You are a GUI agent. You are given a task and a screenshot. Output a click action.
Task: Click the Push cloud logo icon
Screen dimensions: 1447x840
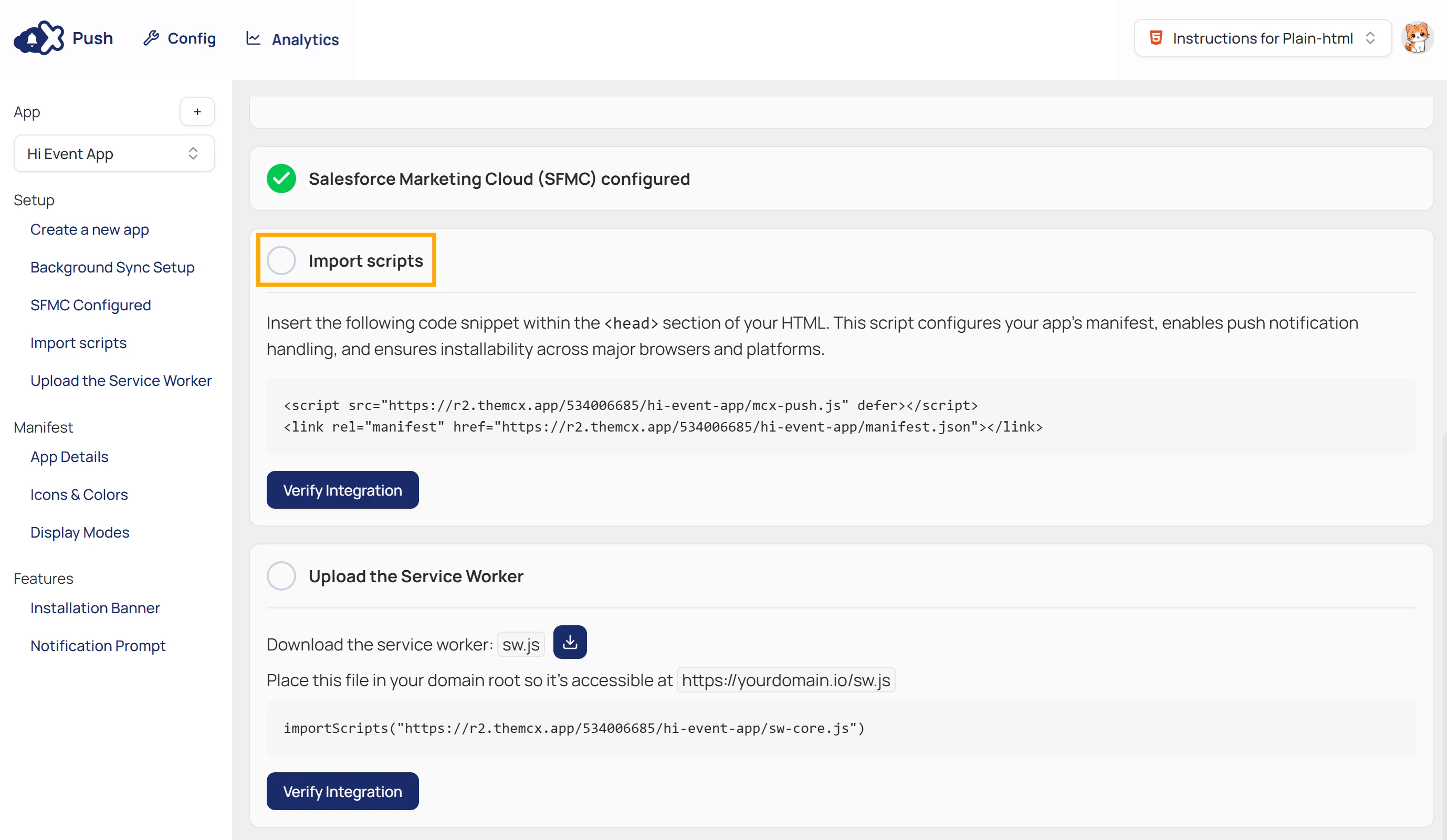[38, 38]
